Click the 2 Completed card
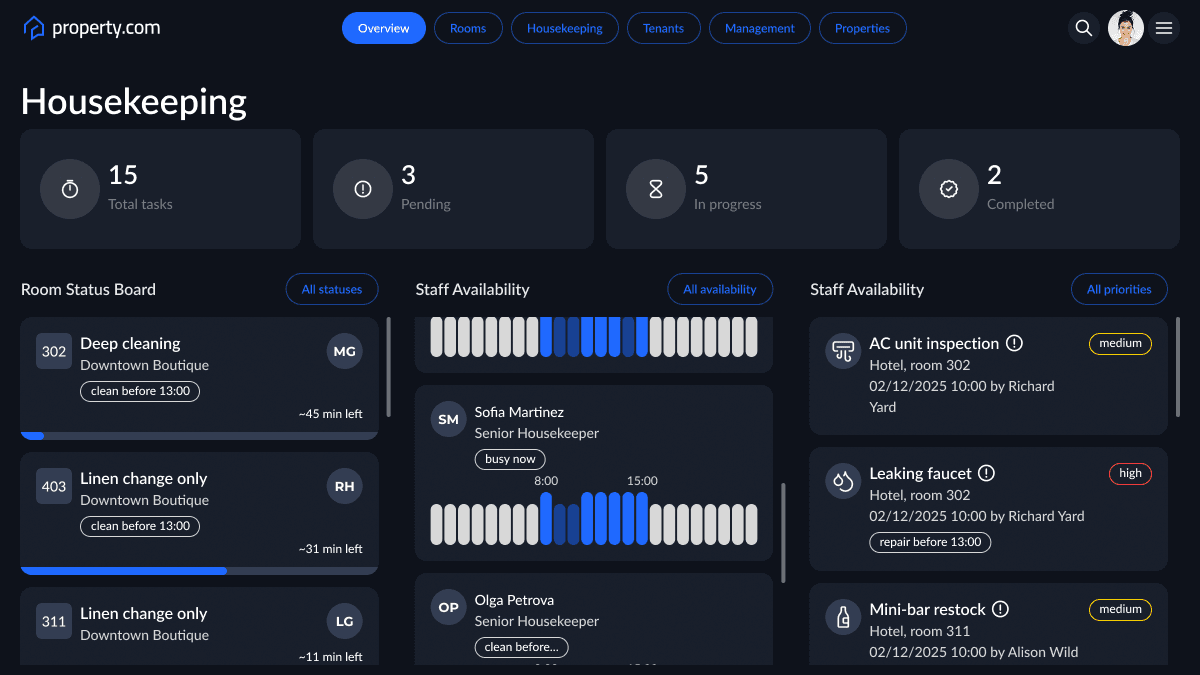The width and height of the screenshot is (1200, 675). point(1039,189)
